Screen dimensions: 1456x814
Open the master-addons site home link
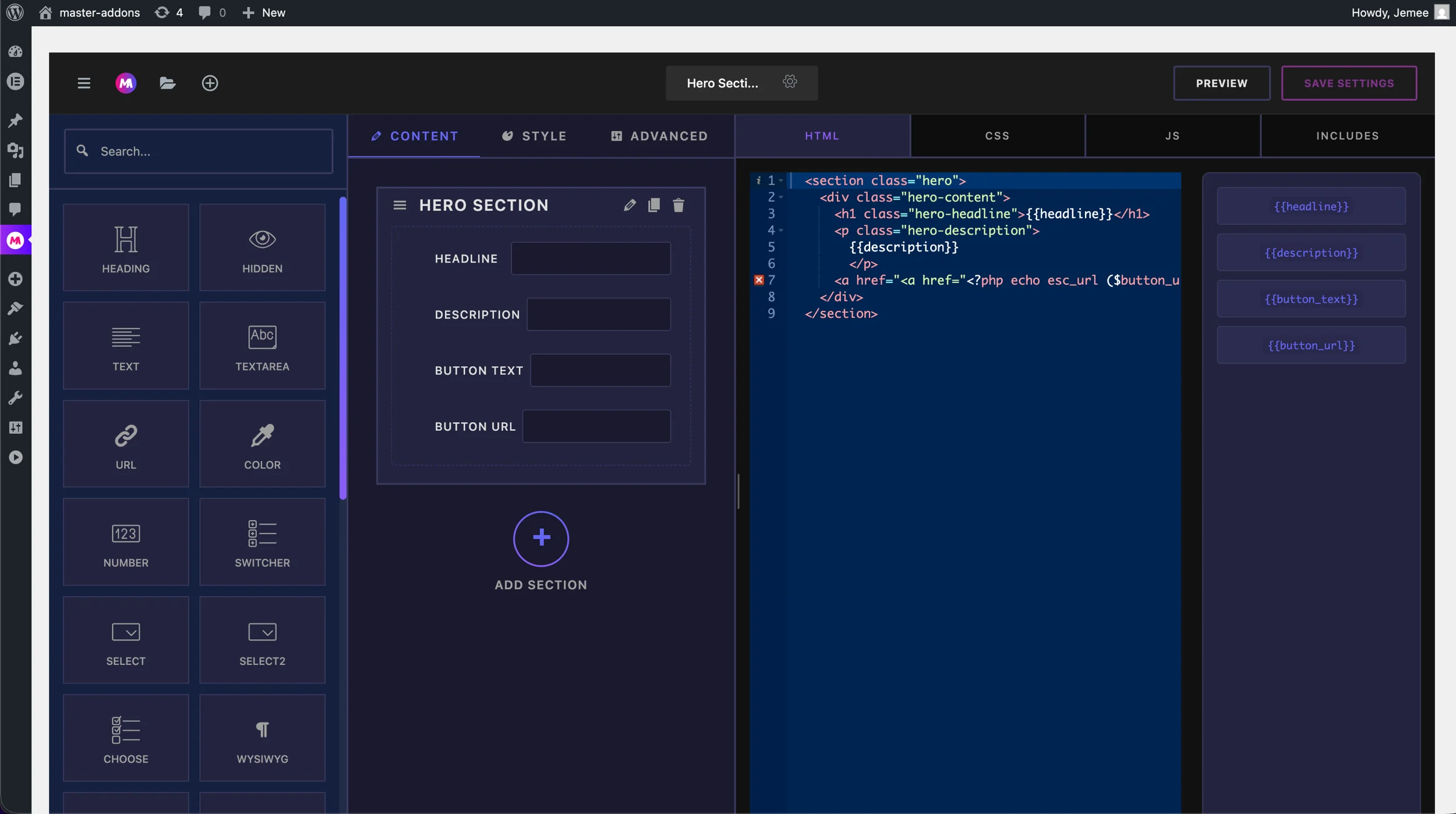pyautogui.click(x=89, y=13)
